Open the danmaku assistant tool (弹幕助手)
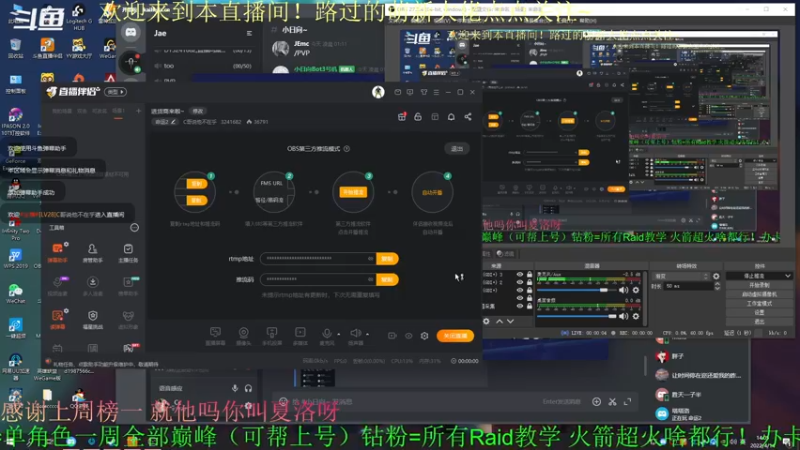The height and width of the screenshot is (450, 800). [x=58, y=252]
